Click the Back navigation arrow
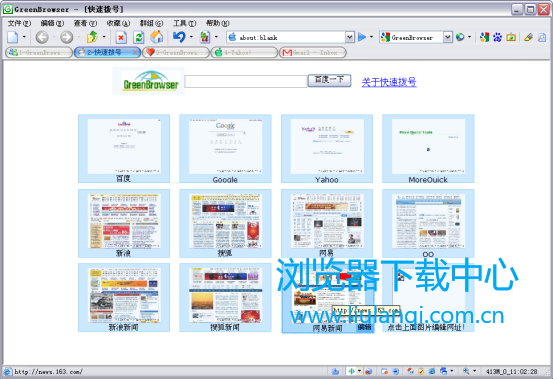 point(42,37)
